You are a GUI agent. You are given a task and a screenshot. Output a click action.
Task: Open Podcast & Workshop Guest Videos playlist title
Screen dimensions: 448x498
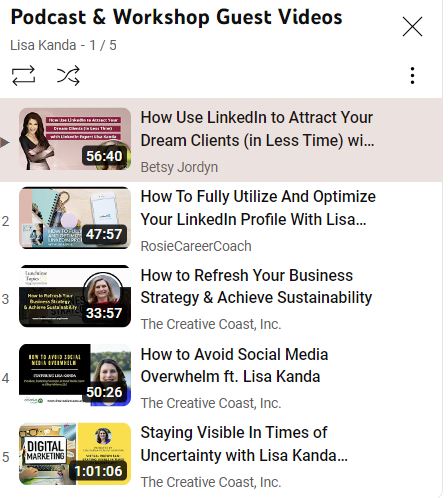[176, 17]
